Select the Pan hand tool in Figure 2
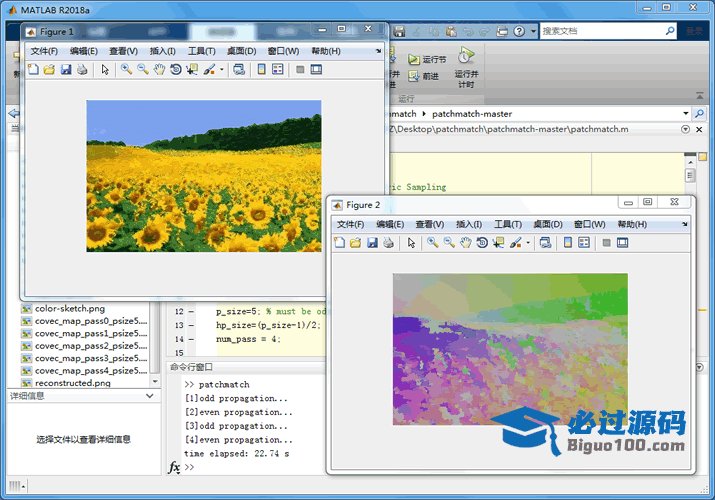The image size is (715, 500). click(466, 243)
